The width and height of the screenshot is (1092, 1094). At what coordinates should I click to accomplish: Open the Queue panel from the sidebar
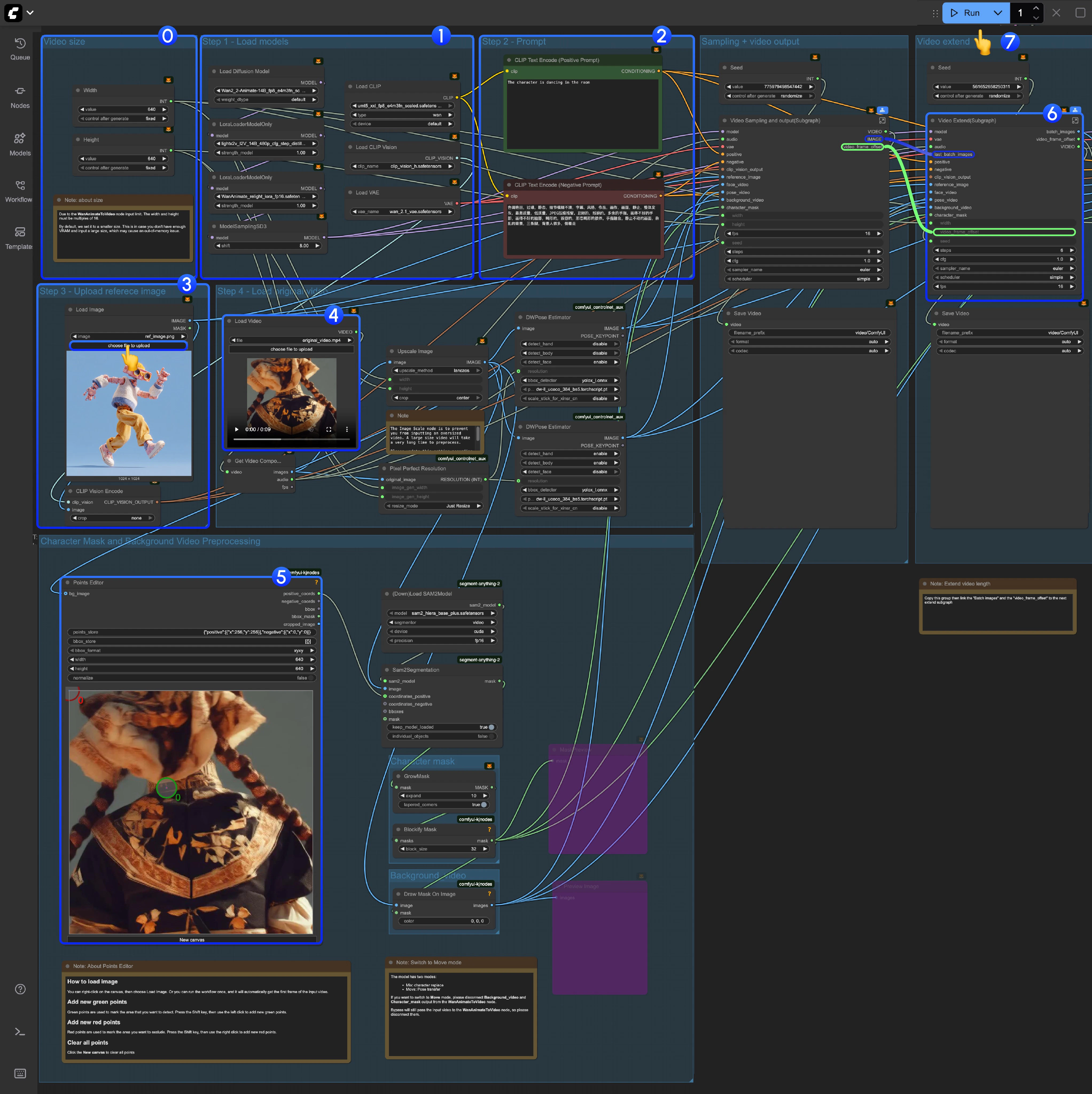click(x=20, y=48)
